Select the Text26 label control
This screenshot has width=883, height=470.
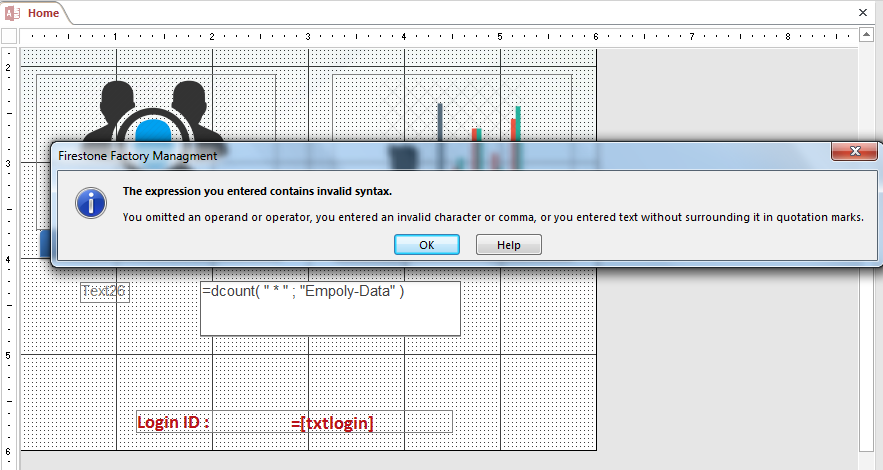[105, 292]
